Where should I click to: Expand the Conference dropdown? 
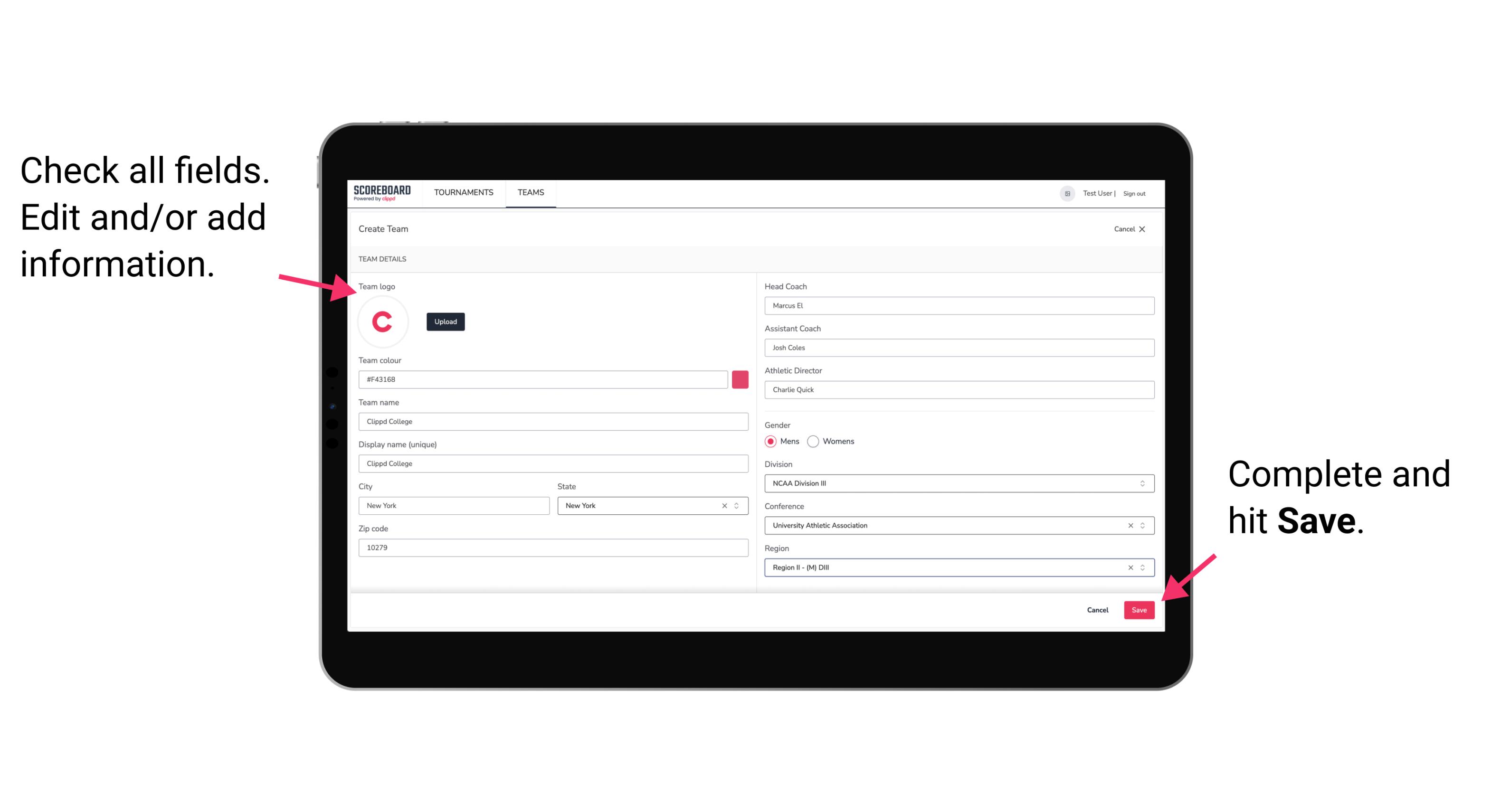point(1143,525)
